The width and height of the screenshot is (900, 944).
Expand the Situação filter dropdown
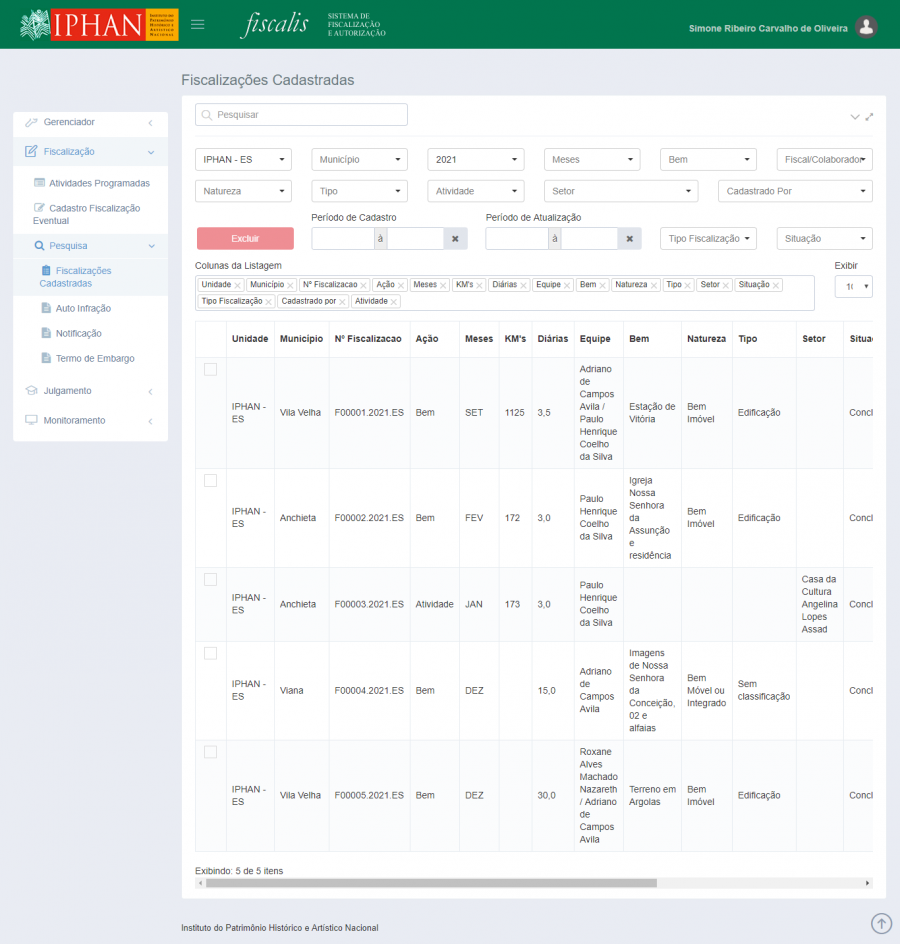tap(824, 239)
